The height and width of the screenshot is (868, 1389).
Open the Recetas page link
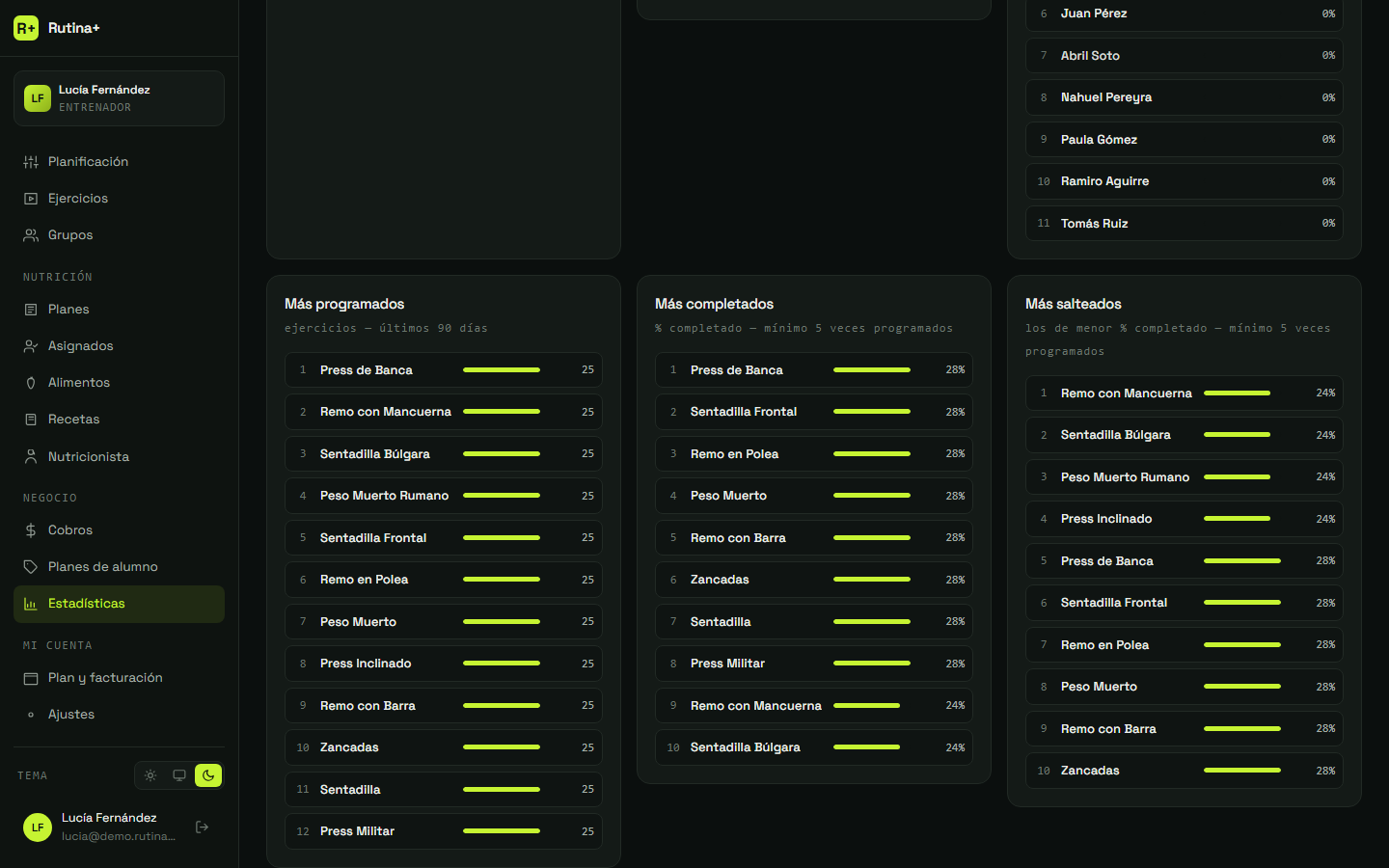click(119, 420)
